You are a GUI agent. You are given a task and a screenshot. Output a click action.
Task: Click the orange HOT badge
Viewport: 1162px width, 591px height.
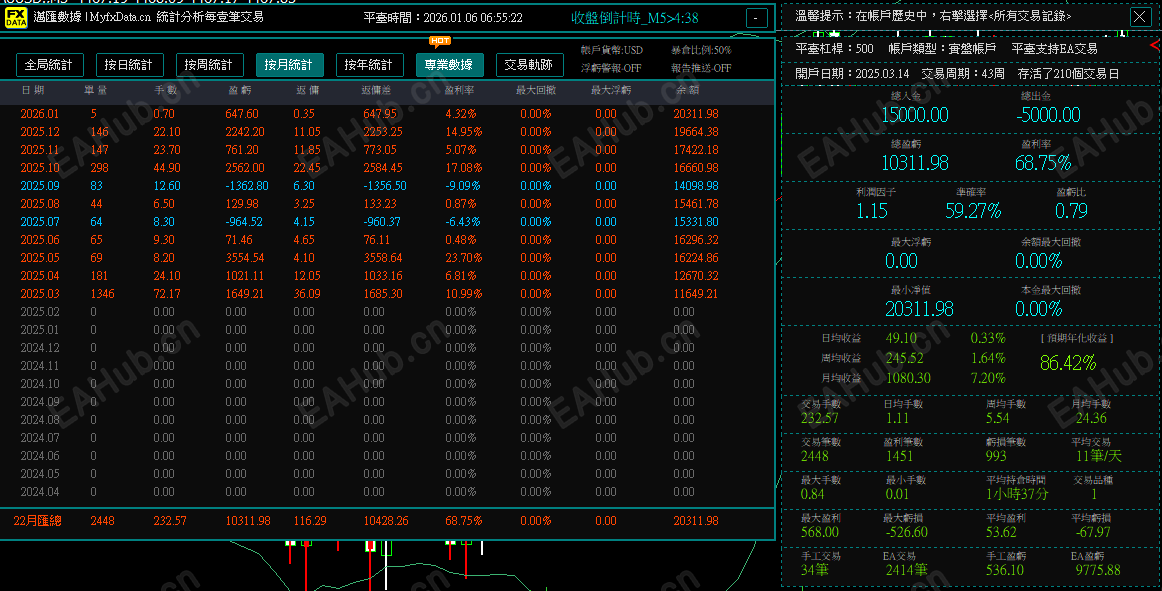point(439,42)
